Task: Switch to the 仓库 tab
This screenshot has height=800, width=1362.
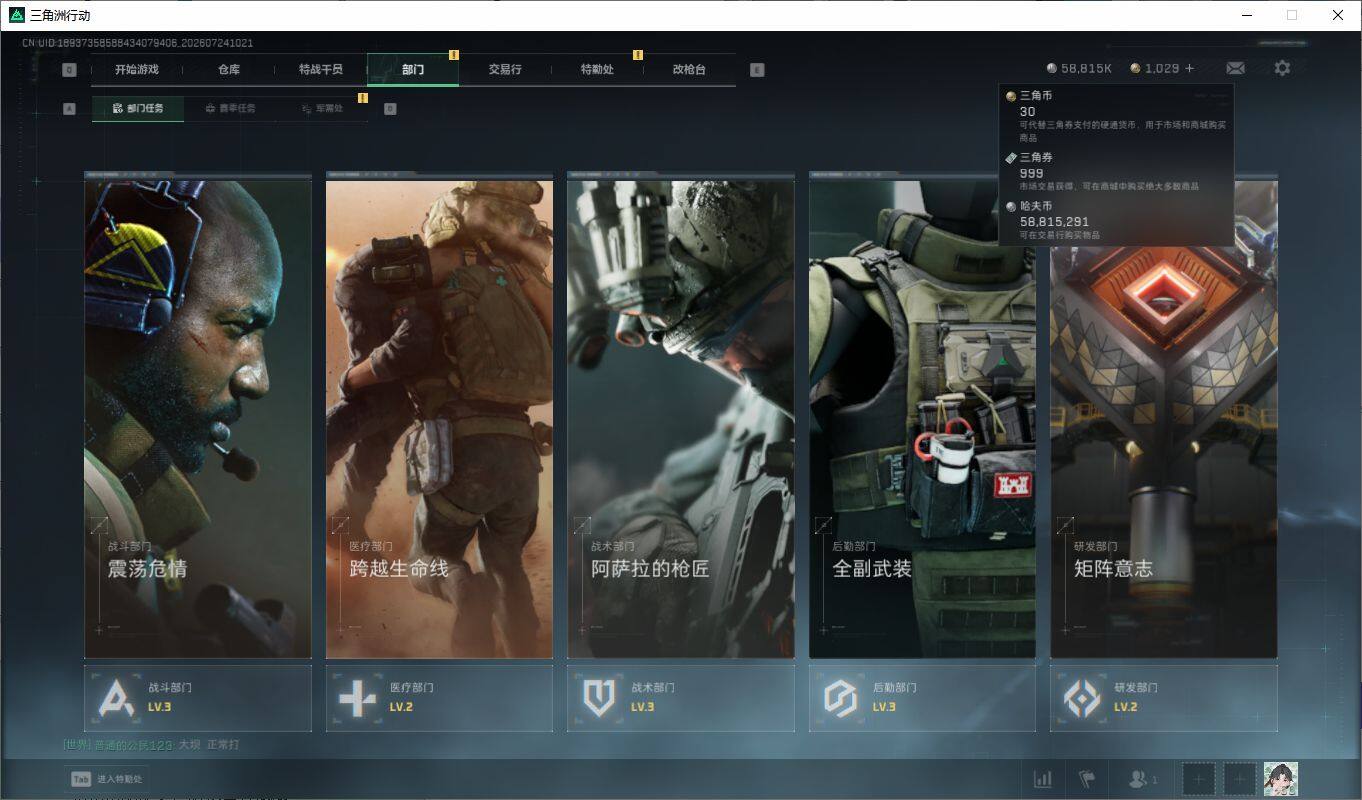Action: pos(229,70)
